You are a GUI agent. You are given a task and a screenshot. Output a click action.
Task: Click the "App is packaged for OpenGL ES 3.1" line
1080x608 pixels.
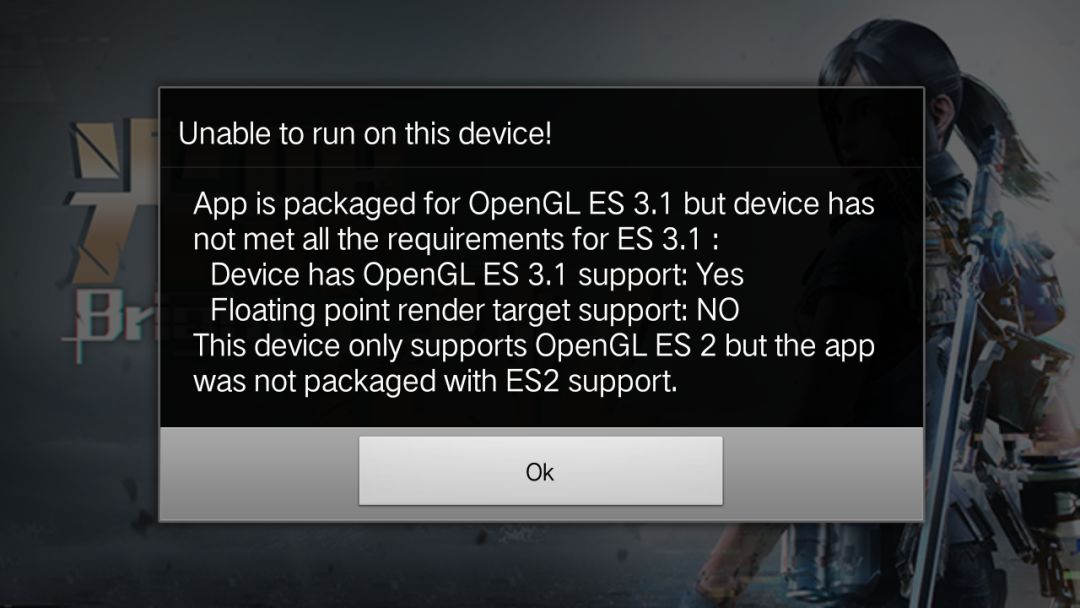point(534,204)
